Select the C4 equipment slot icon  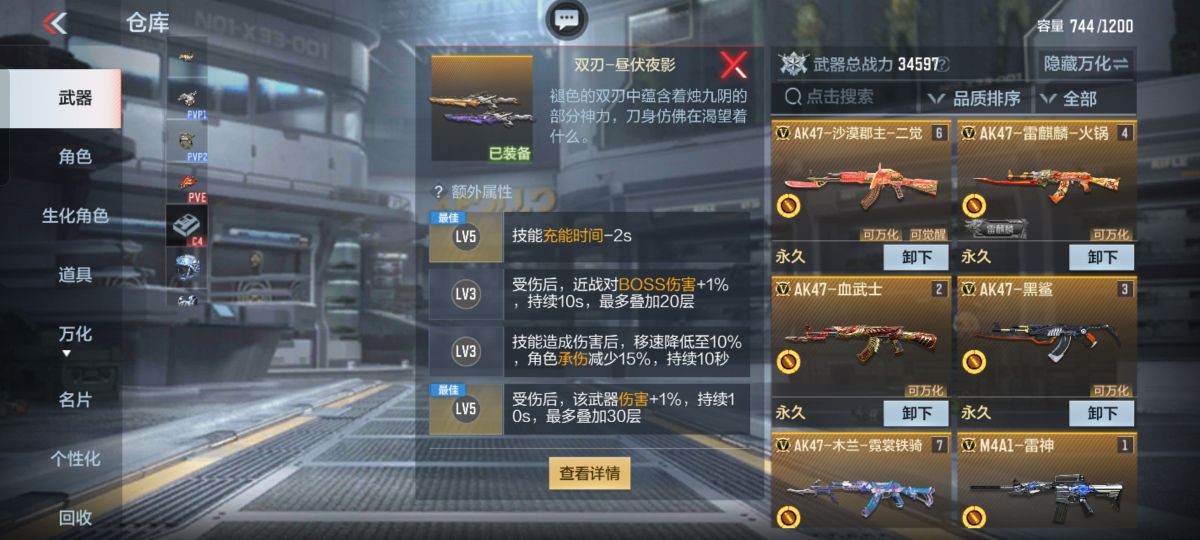187,226
